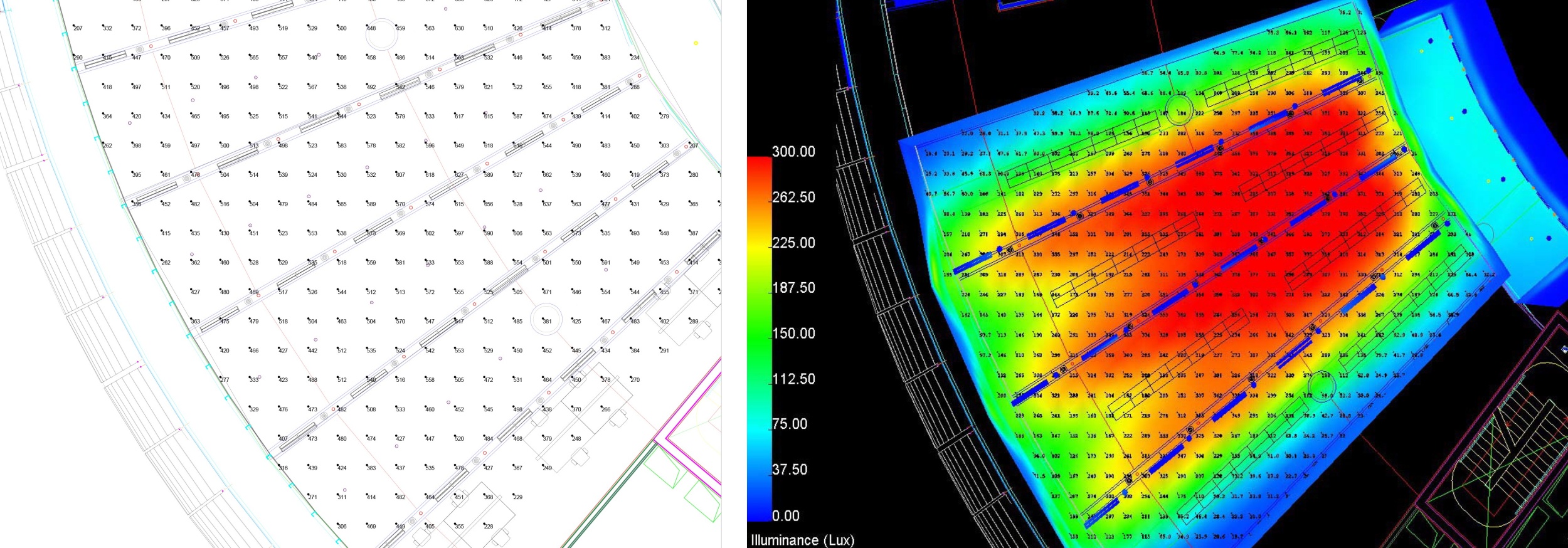Click the 262.50 legend label
The height and width of the screenshot is (548, 1568).
point(793,198)
